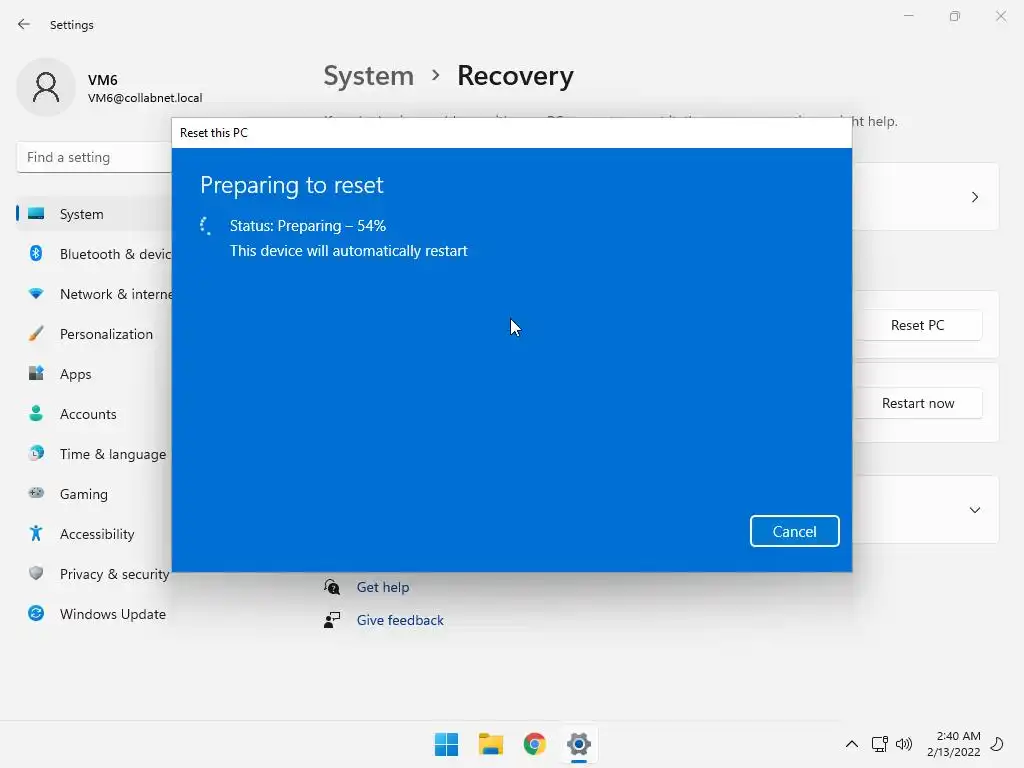Screen dimensions: 1024x768
Task: Cancel the PC reset preparation
Action: pyautogui.click(x=794, y=531)
